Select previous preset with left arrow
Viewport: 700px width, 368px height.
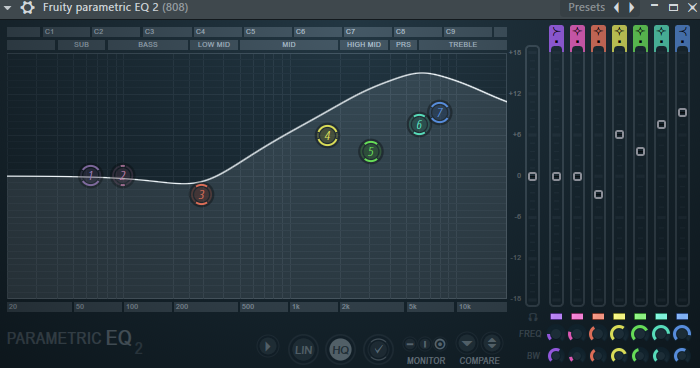pyautogui.click(x=617, y=8)
